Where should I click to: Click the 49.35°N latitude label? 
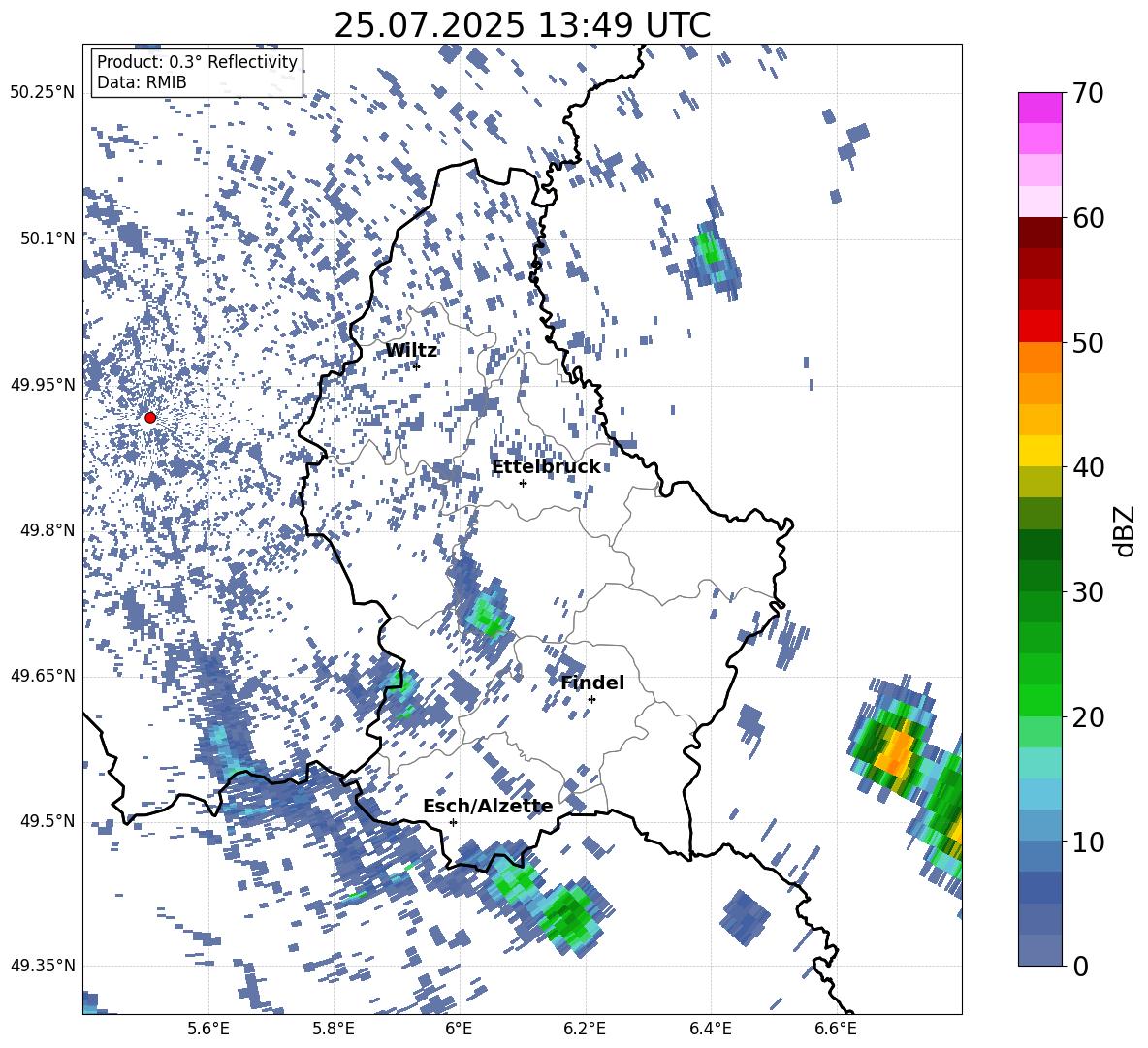tap(43, 966)
